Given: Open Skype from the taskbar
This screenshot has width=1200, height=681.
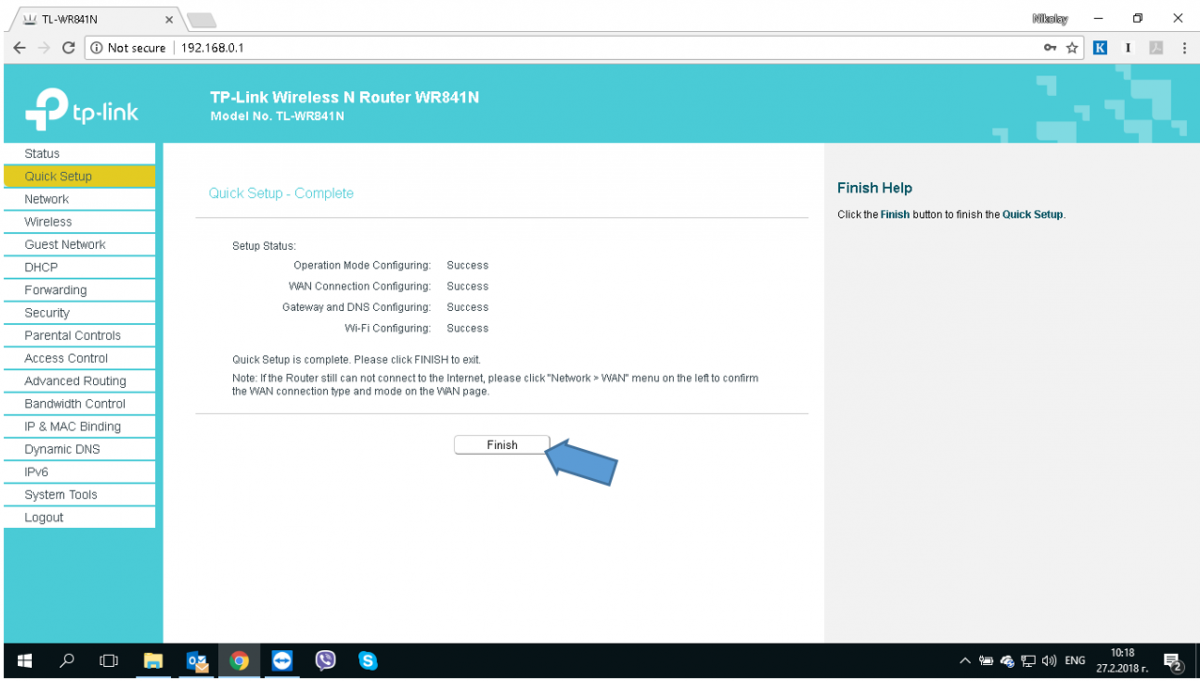Looking at the screenshot, I should click(x=368, y=661).
